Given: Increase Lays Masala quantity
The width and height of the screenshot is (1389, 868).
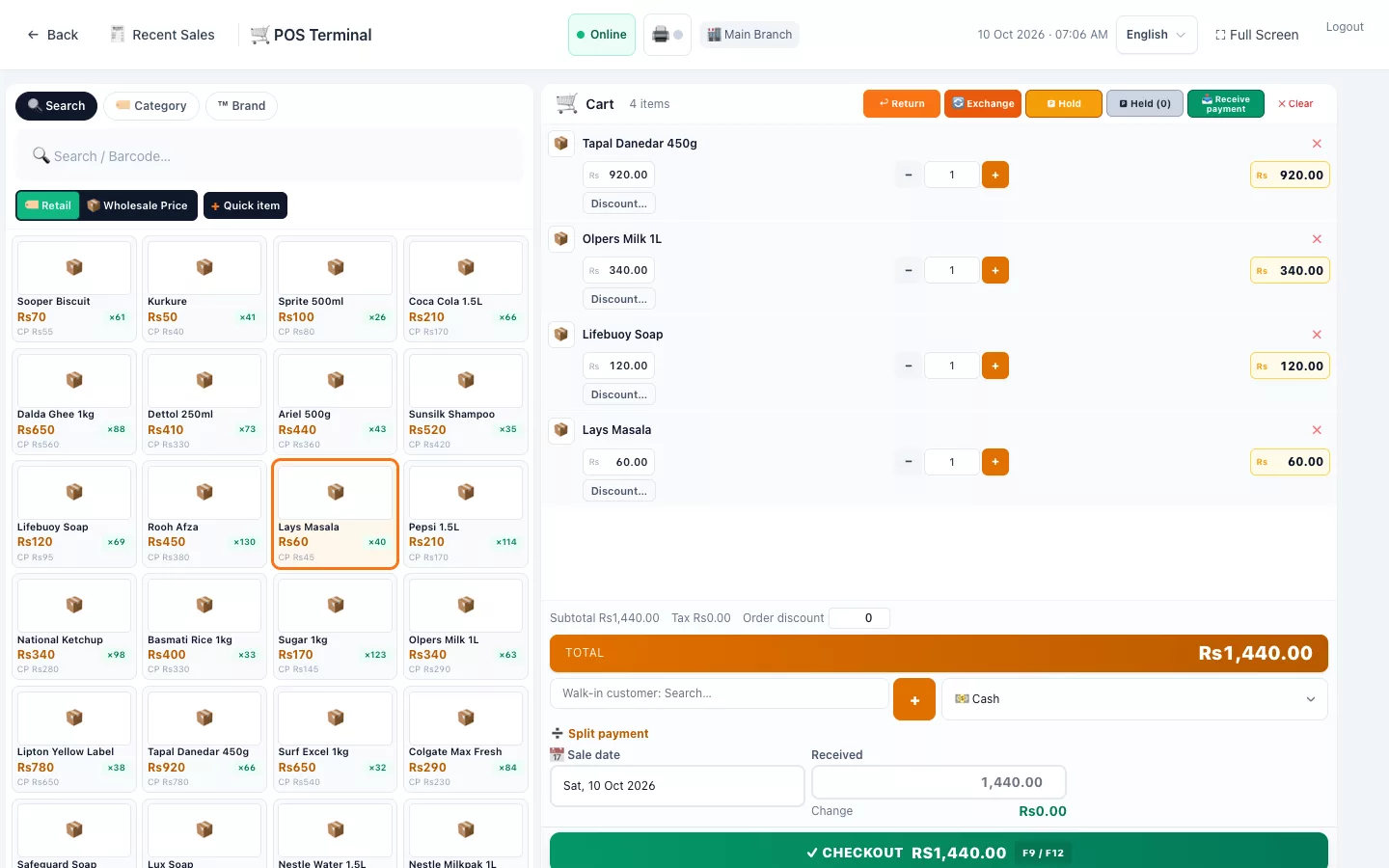Looking at the screenshot, I should point(994,462).
